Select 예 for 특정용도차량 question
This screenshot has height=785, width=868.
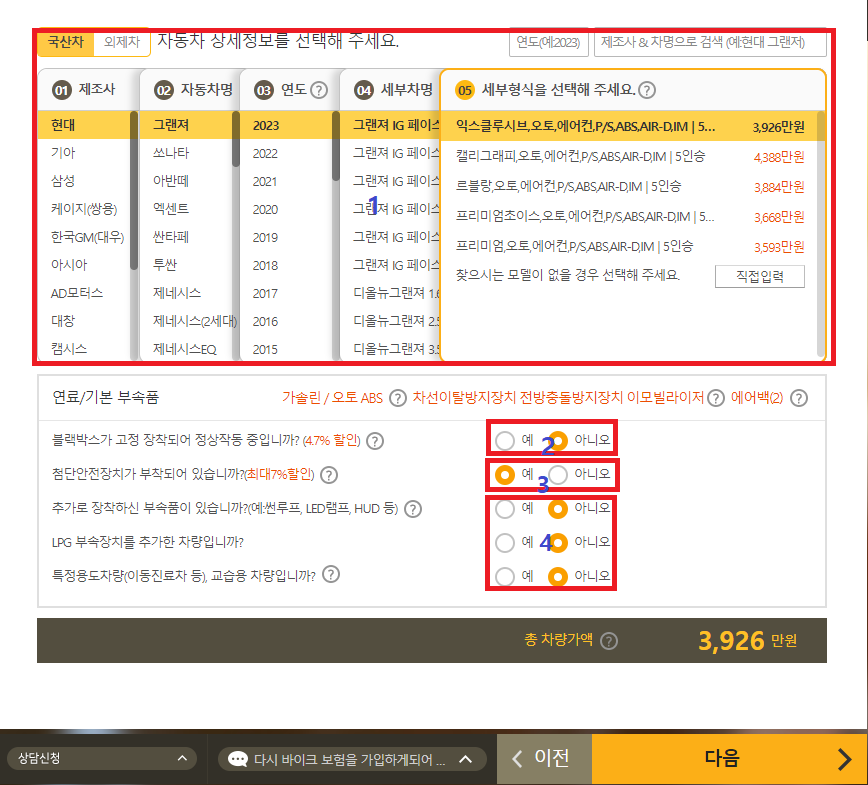coord(505,576)
